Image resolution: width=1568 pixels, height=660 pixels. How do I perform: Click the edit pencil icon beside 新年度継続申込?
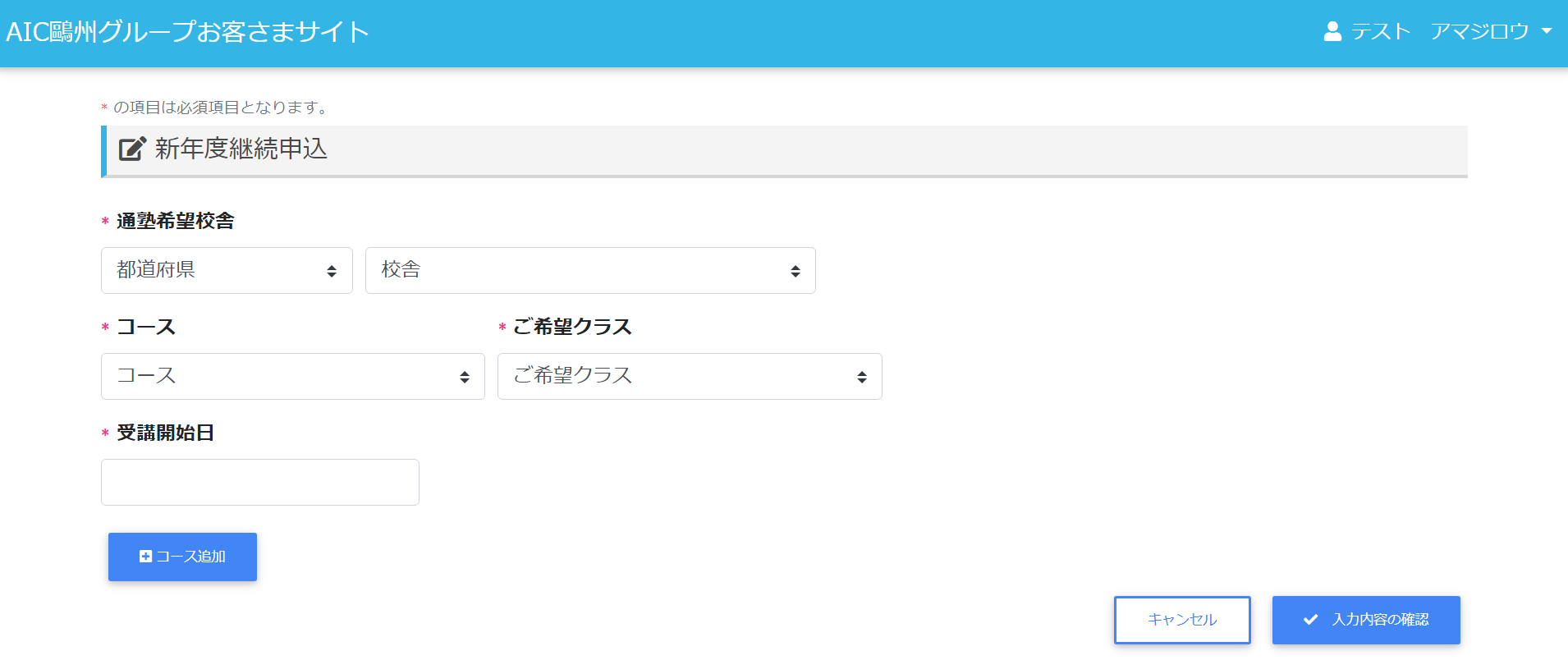click(x=132, y=149)
